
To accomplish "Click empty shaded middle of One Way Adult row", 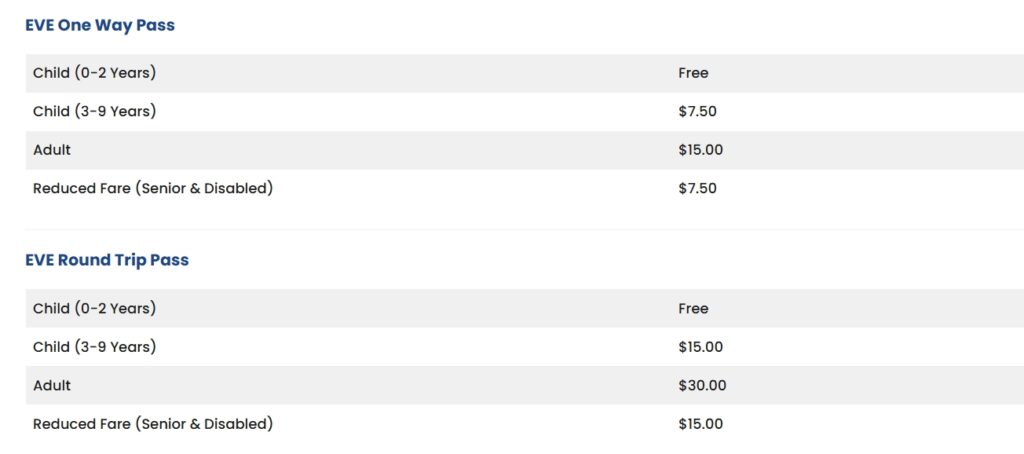I will [400, 150].
